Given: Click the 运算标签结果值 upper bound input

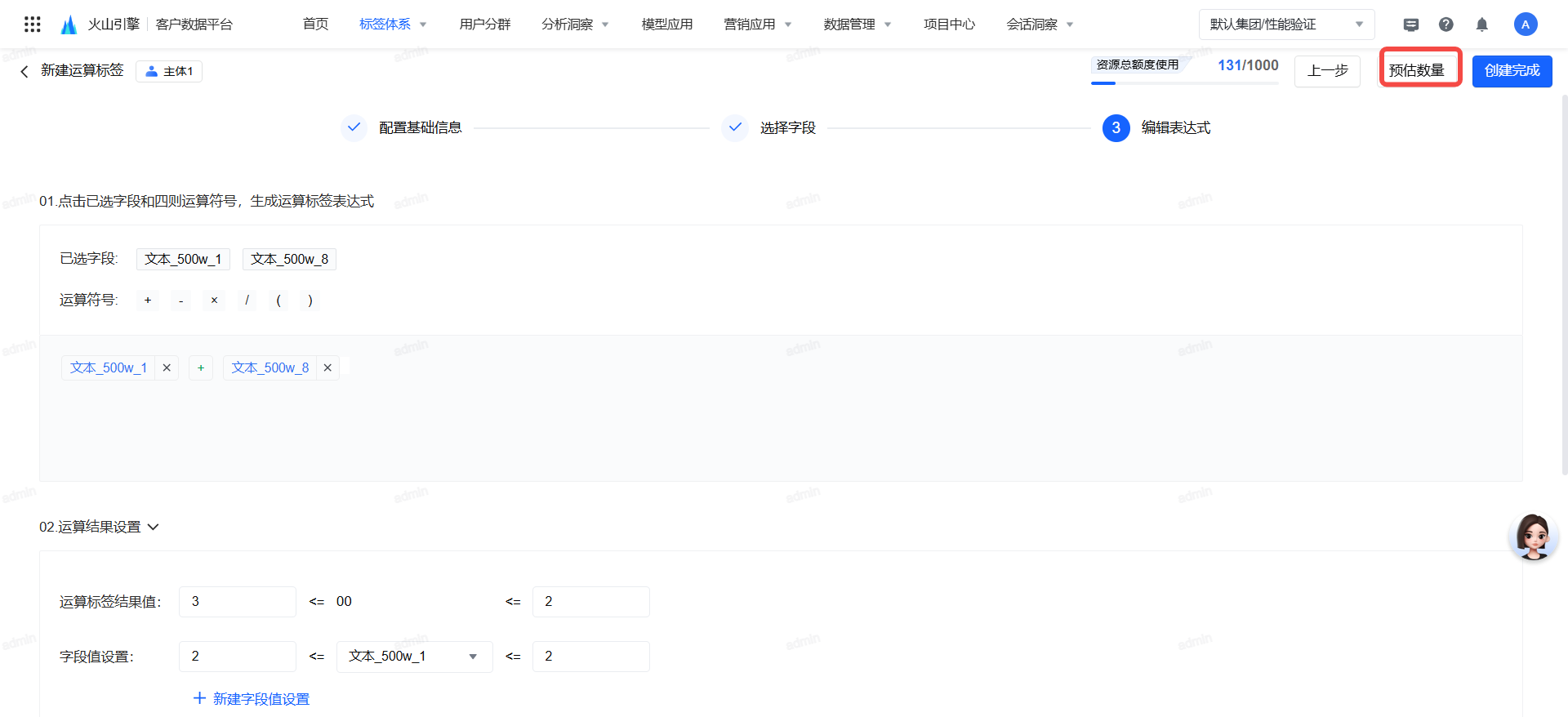Looking at the screenshot, I should (x=591, y=602).
